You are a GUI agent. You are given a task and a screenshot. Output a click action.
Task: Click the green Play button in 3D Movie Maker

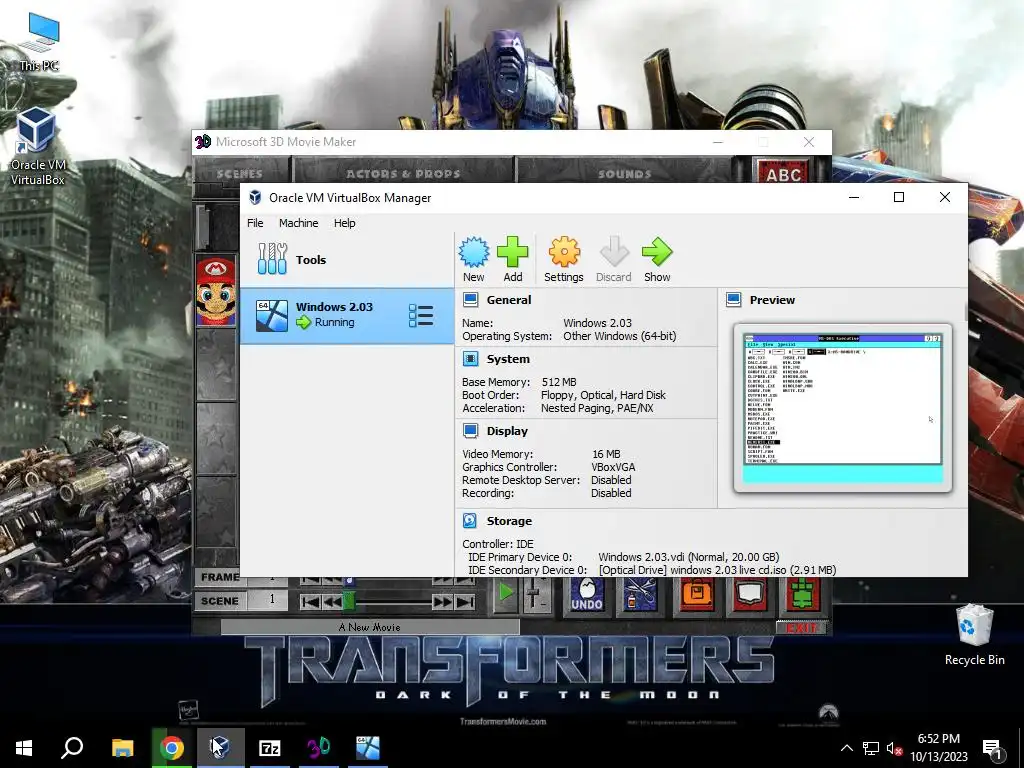coord(505,592)
